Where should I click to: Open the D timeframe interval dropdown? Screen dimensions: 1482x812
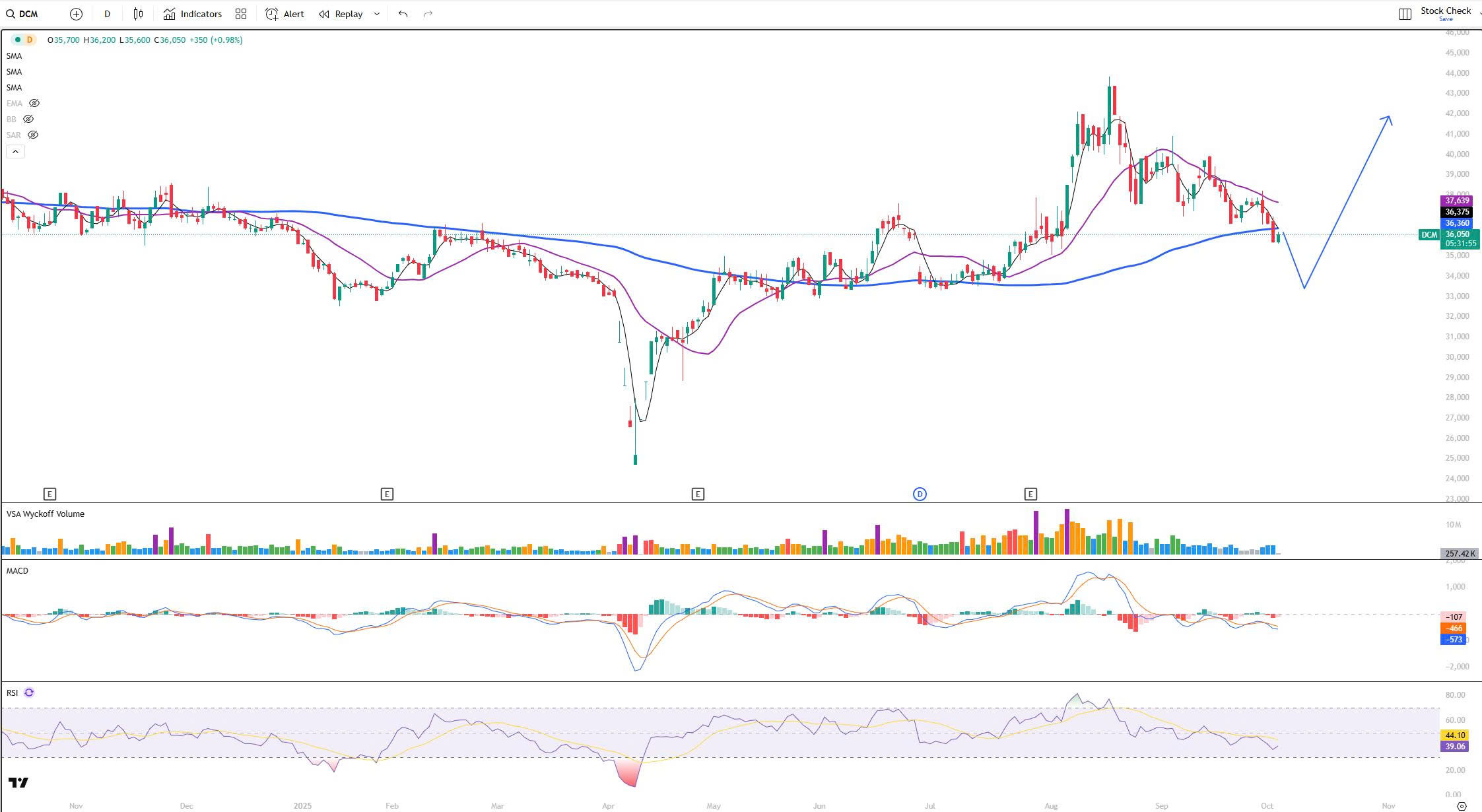107,14
